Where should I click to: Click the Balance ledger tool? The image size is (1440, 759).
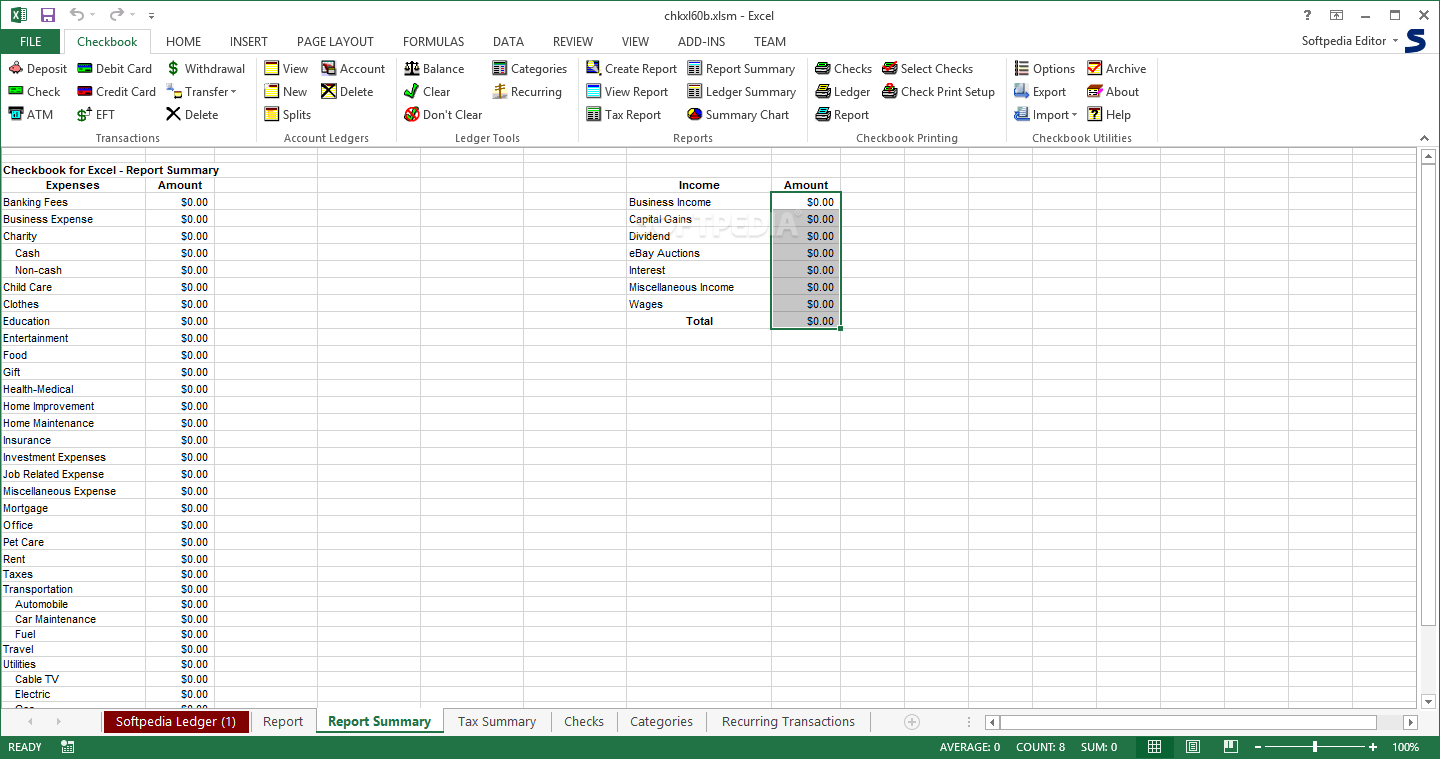434,69
